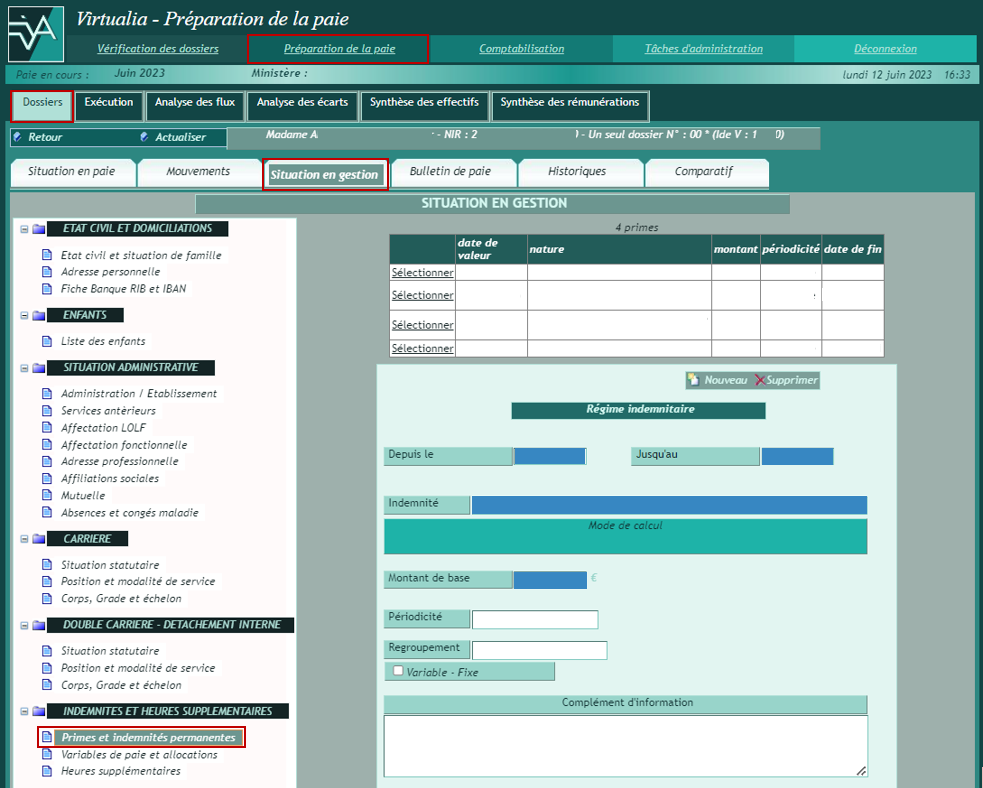This screenshot has height=788, width=983.
Task: Click the Périodicité input field
Action: pyautogui.click(x=534, y=619)
